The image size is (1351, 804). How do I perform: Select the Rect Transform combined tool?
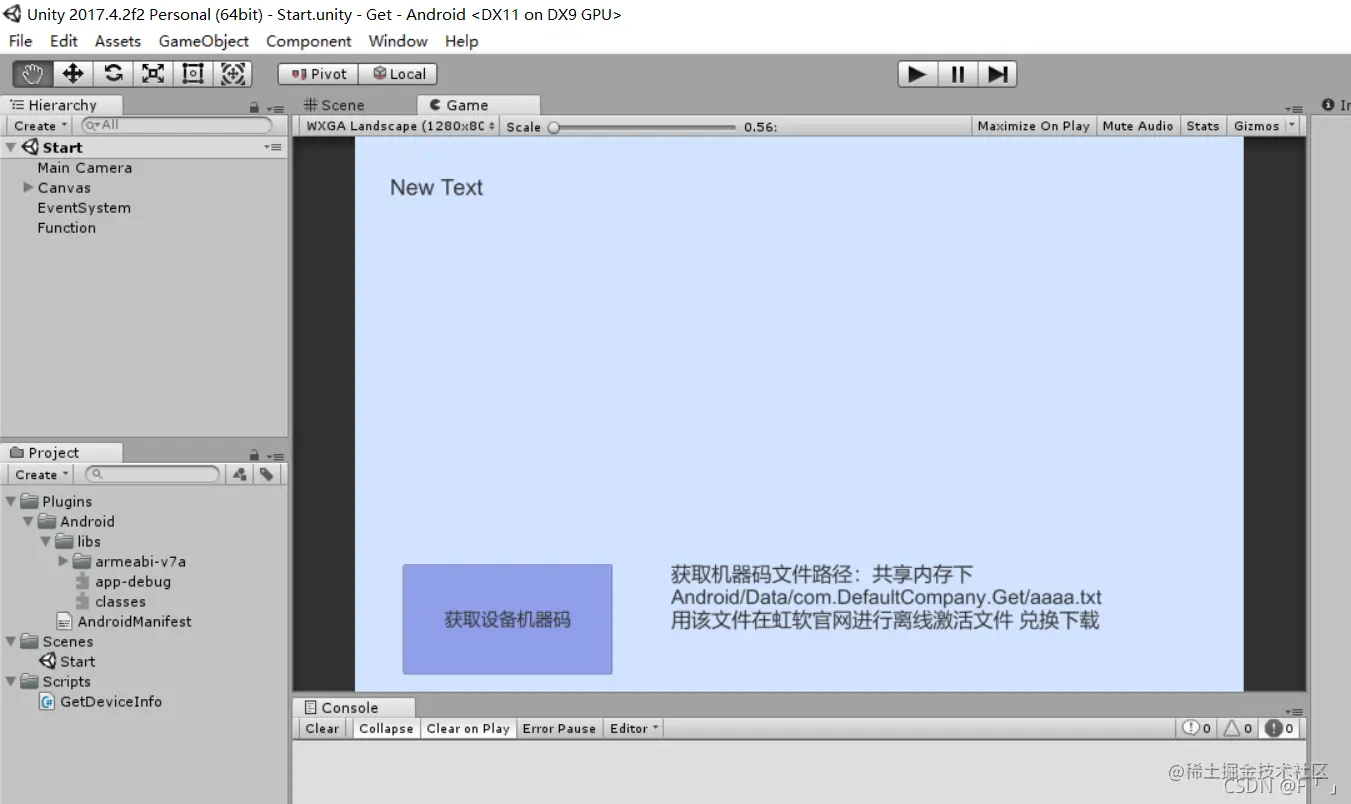pyautogui.click(x=233, y=73)
